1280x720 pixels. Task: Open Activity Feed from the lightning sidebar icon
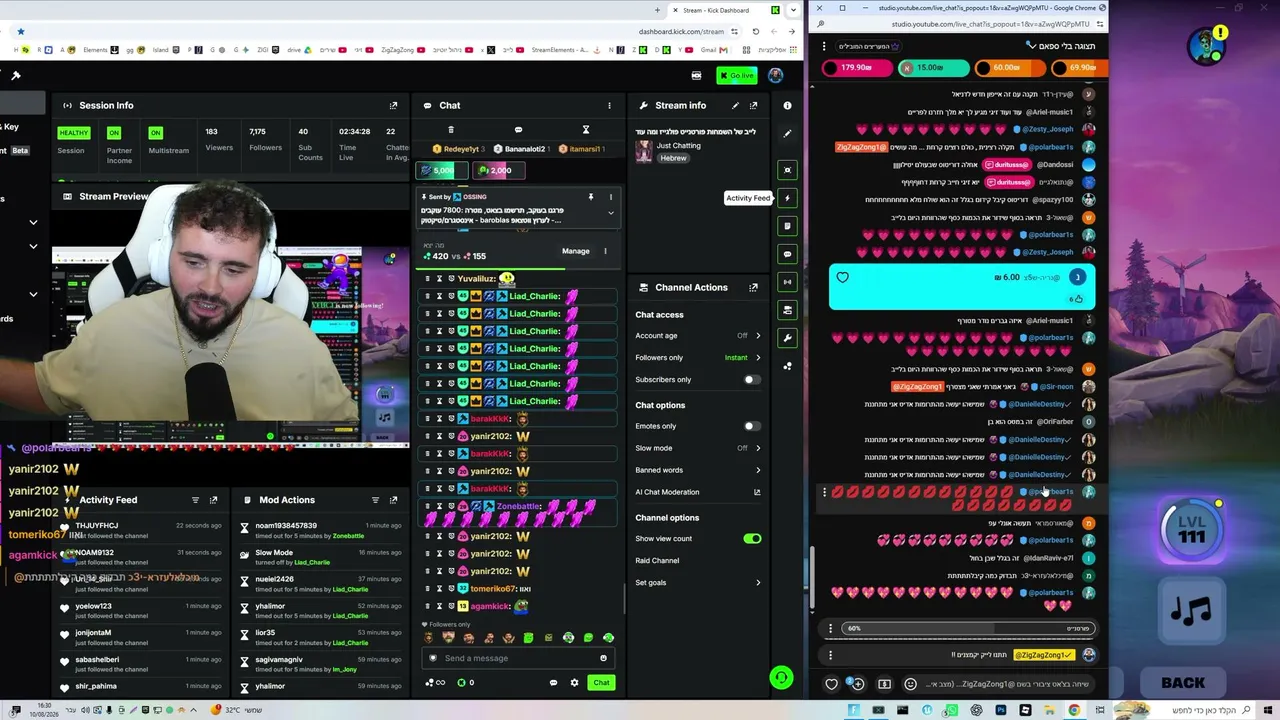point(788,198)
